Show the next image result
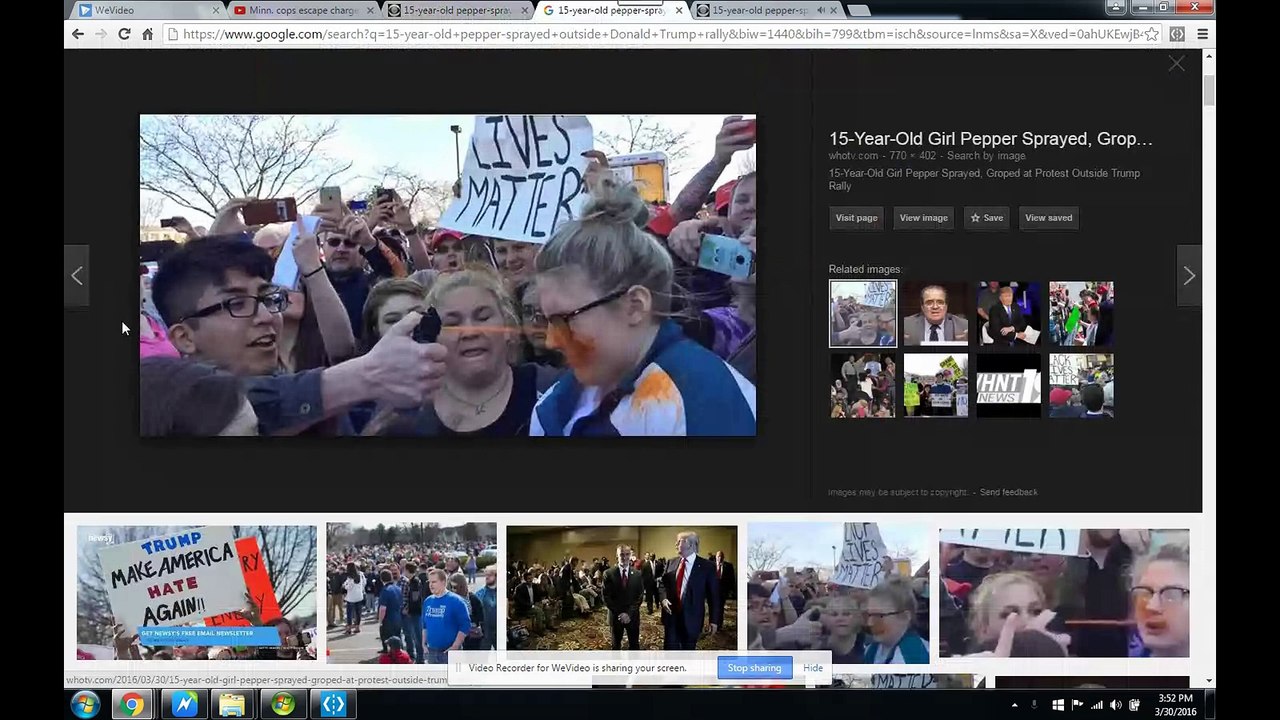This screenshot has width=1280, height=720. point(1189,276)
